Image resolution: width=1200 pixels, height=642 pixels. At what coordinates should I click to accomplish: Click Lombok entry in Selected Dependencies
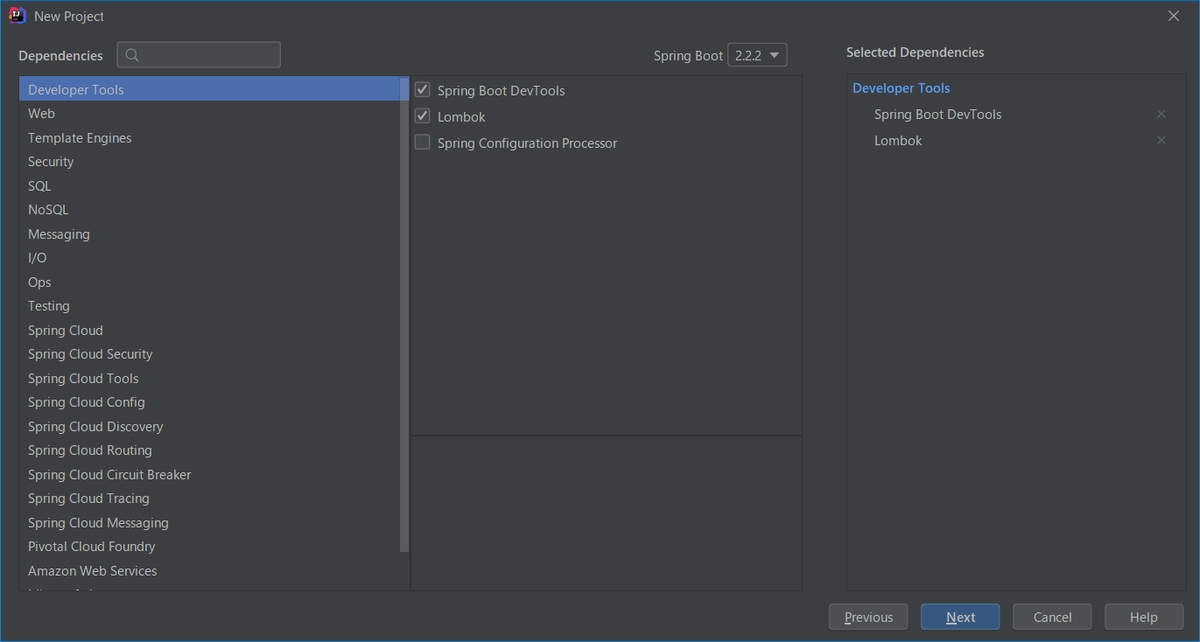(898, 140)
